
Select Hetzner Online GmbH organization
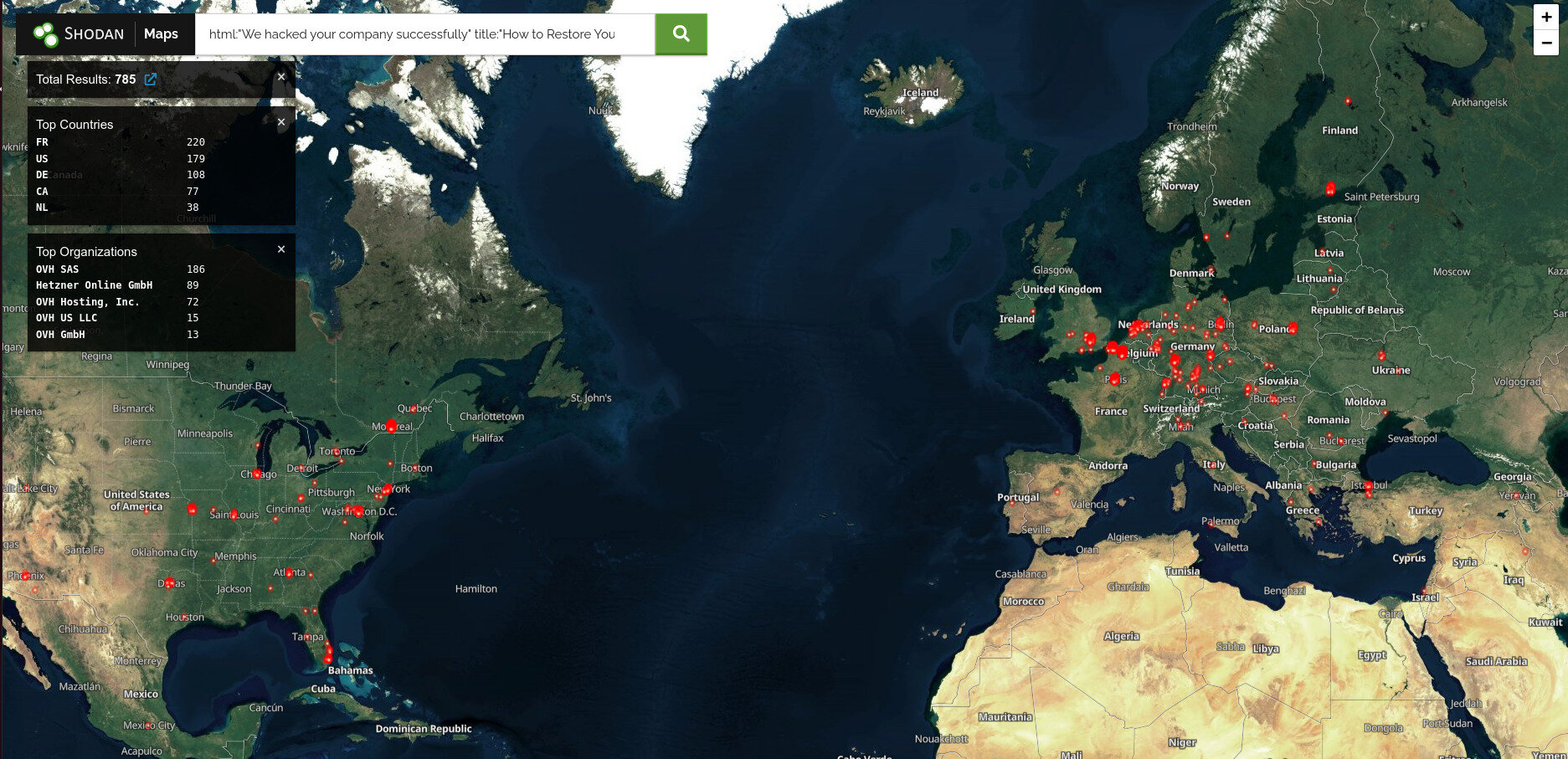[94, 285]
